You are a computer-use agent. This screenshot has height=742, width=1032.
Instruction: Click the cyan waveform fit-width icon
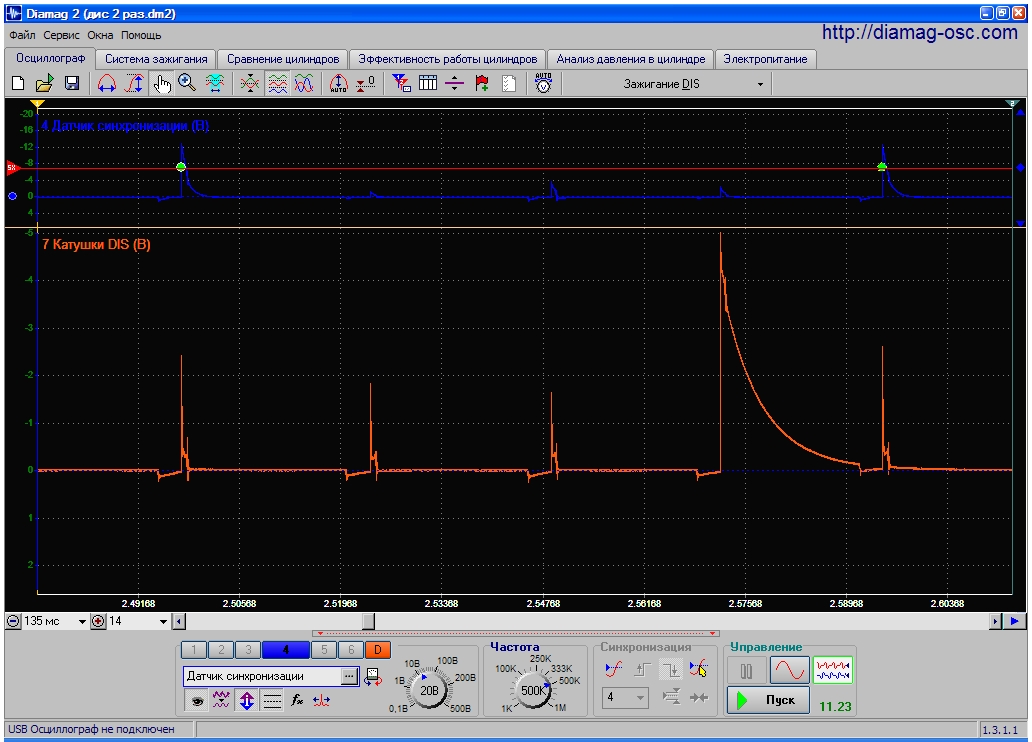[x=215, y=84]
